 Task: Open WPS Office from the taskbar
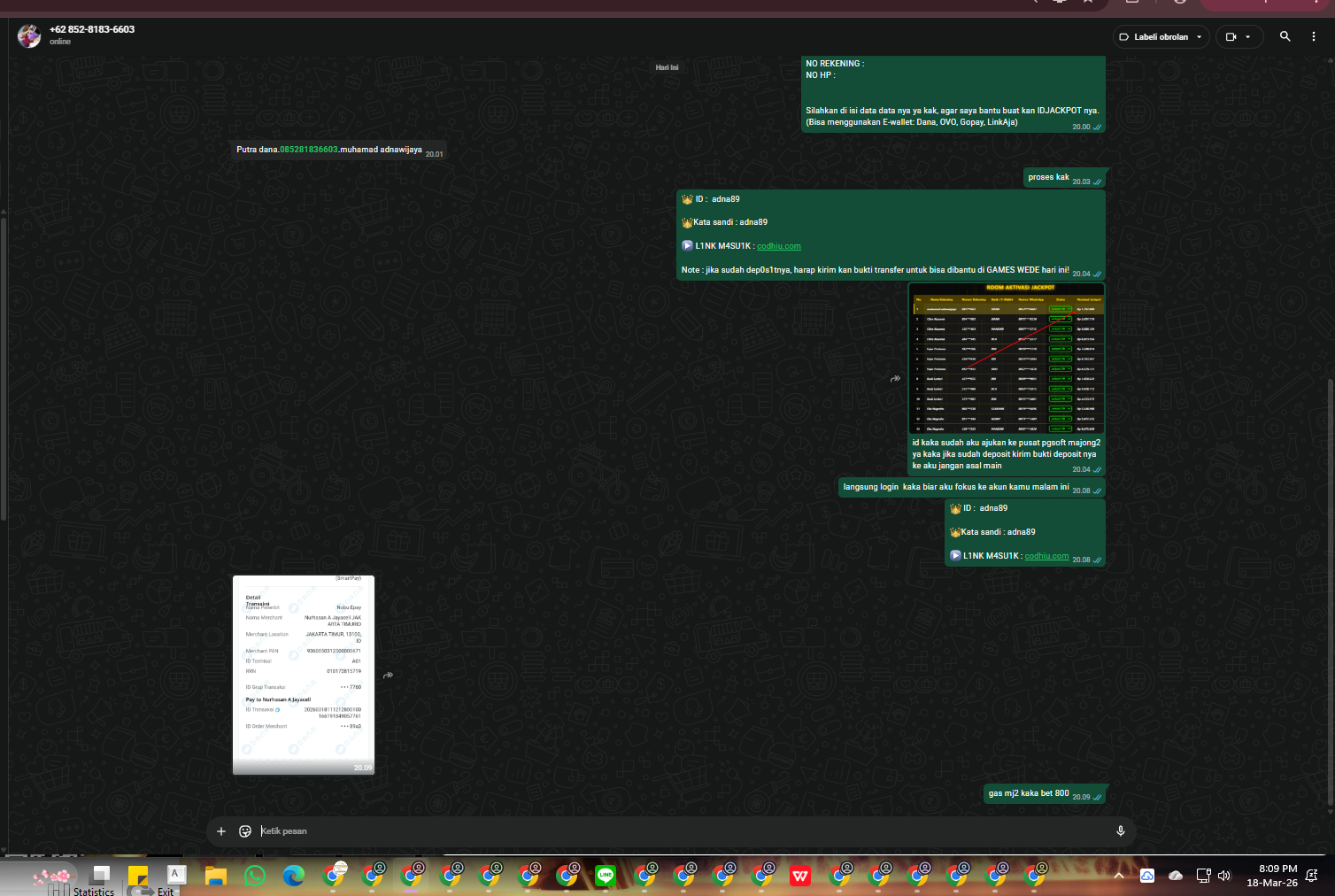(x=800, y=876)
